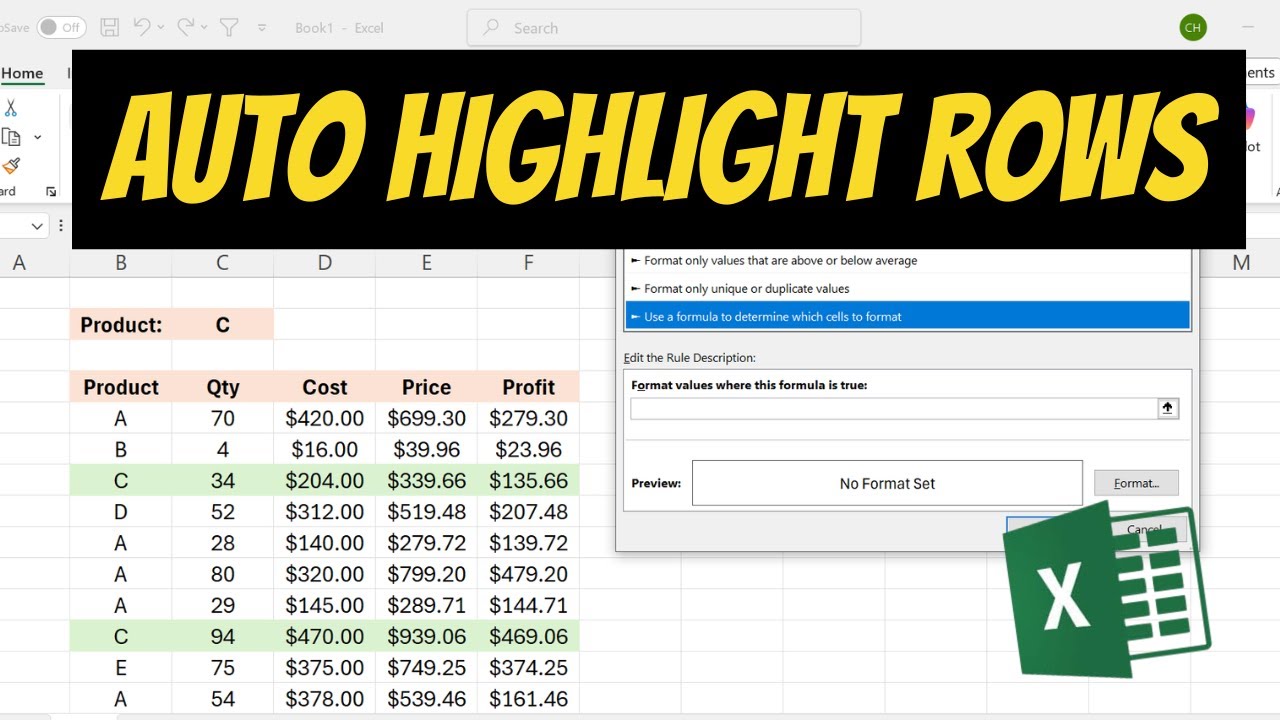
Task: Click the cell showing $420.00
Action: [325, 418]
